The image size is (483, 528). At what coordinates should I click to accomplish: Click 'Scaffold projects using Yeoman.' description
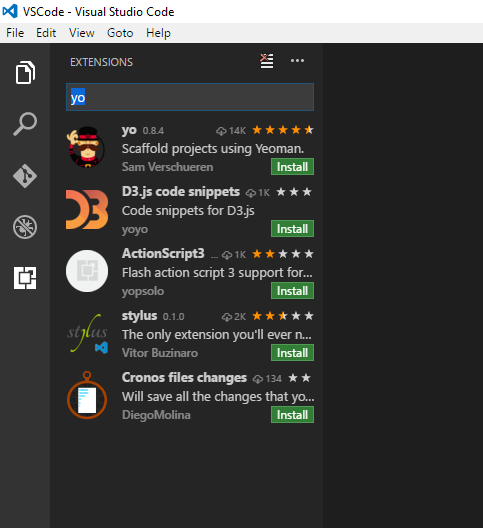click(x=213, y=148)
